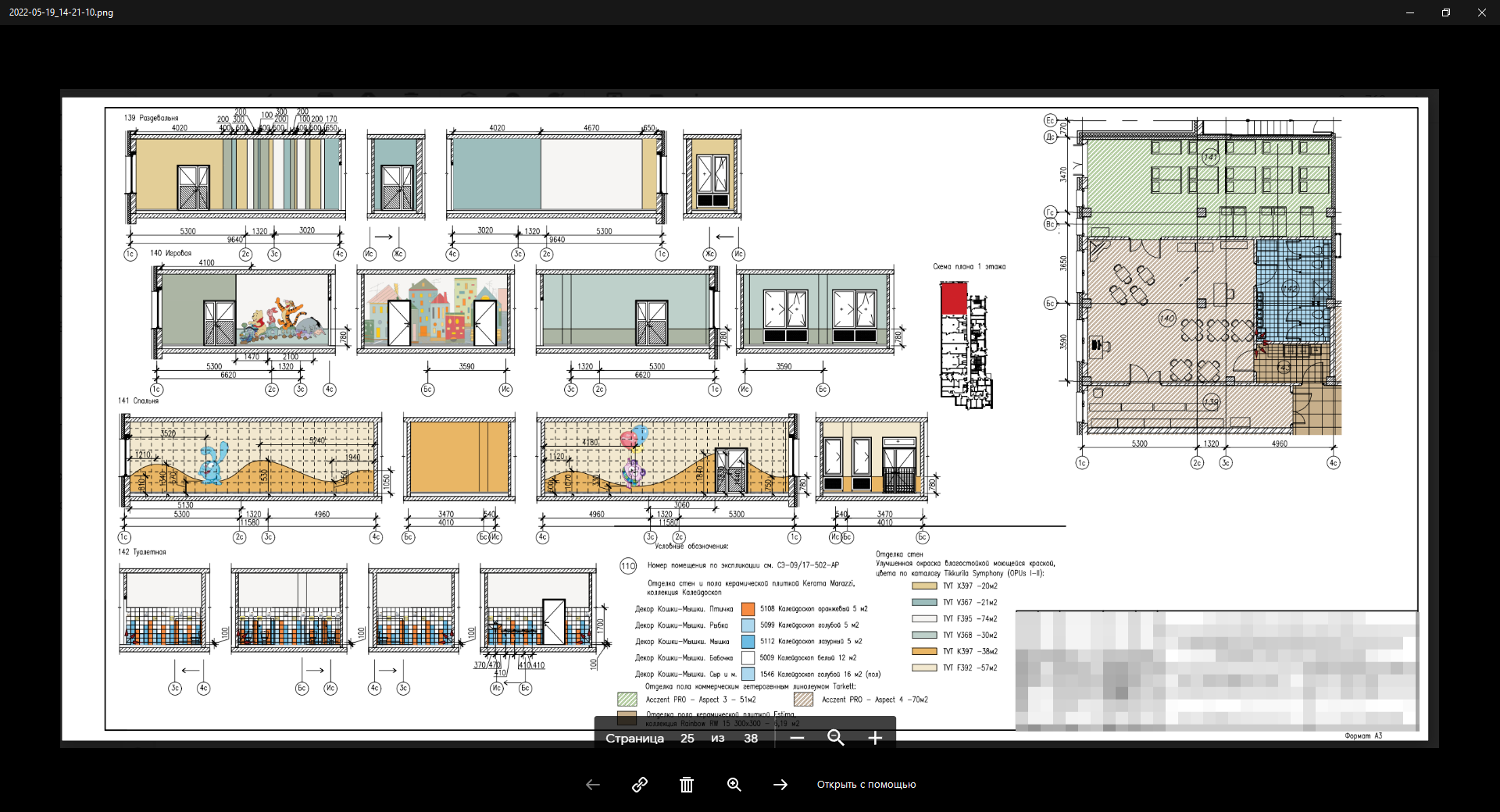Viewport: 1500px width, 812px height.
Task: Click the 'TVT F395 -74м2' legend entry
Action: click(970, 618)
